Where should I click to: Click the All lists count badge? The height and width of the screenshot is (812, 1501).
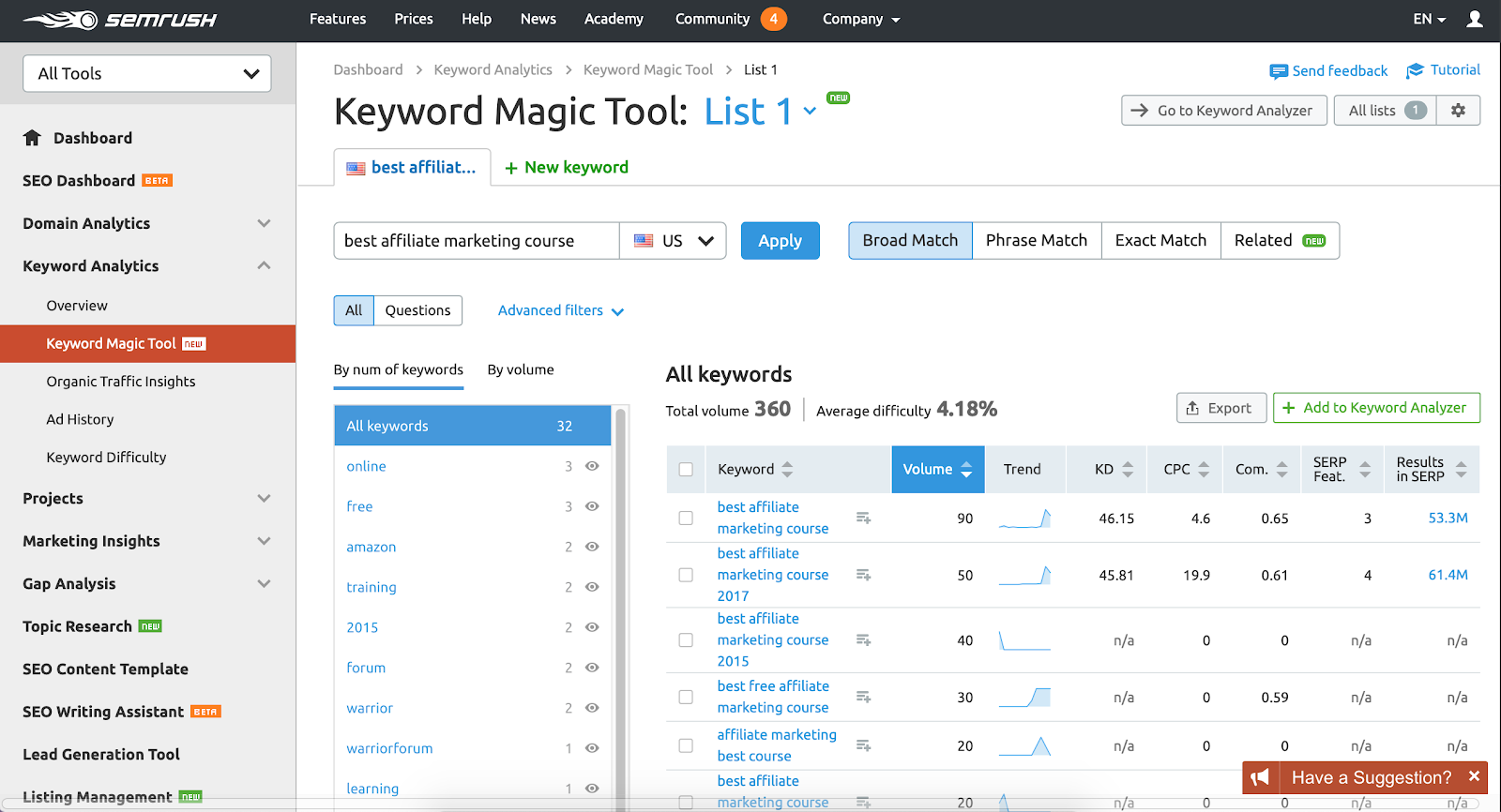coord(1416,111)
